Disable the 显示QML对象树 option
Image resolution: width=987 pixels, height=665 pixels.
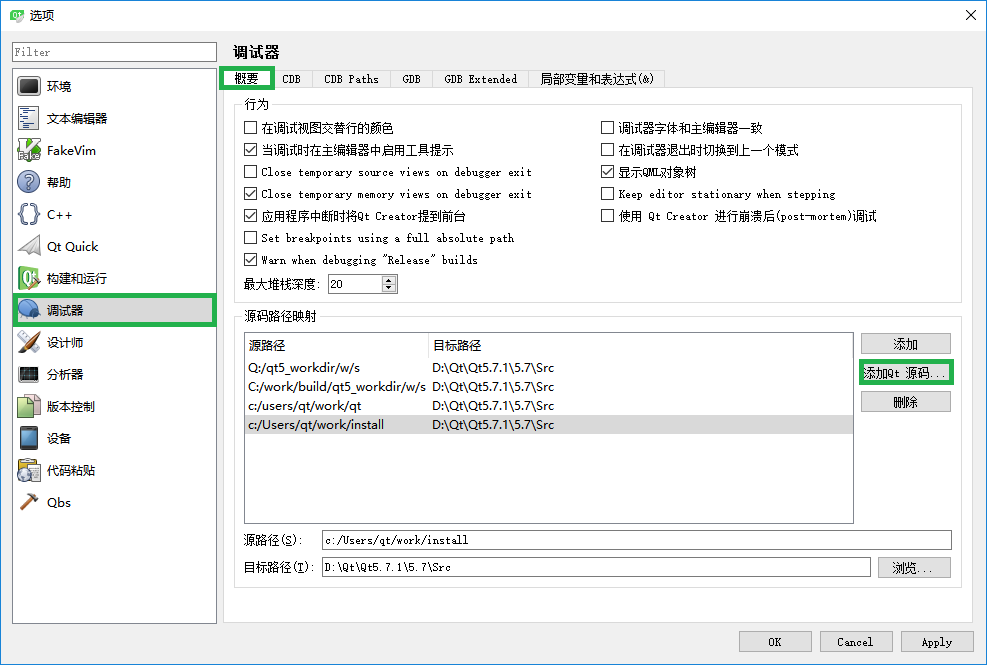pyautogui.click(x=607, y=171)
